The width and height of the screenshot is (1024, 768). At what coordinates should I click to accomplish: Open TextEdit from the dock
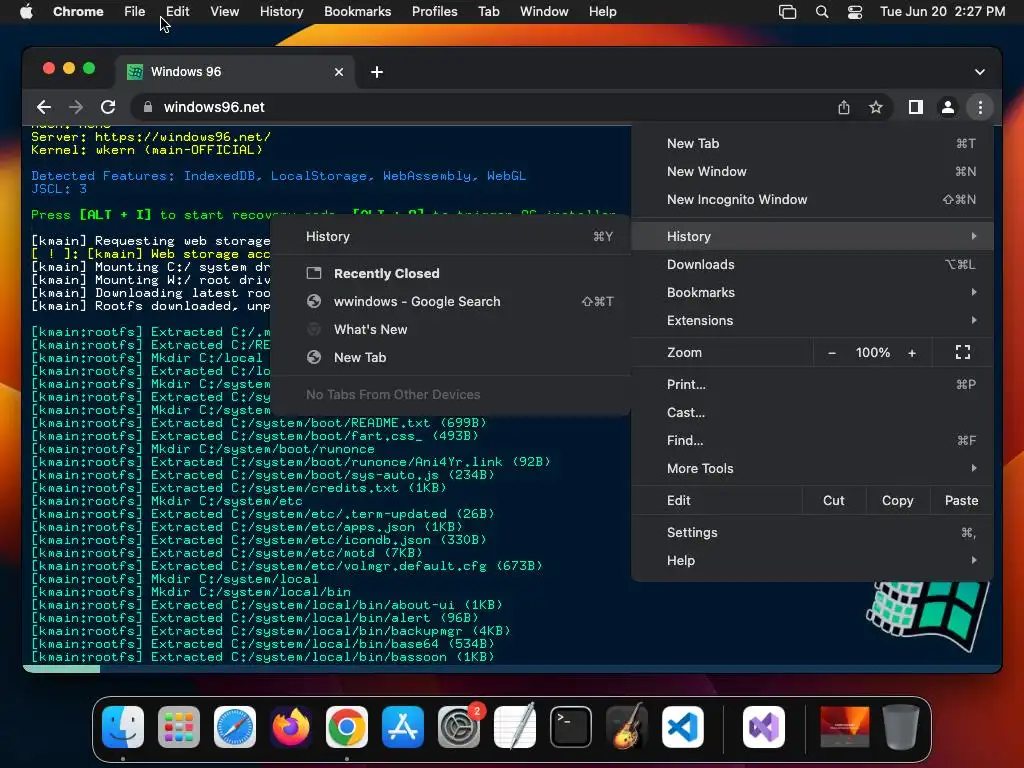[x=515, y=727]
